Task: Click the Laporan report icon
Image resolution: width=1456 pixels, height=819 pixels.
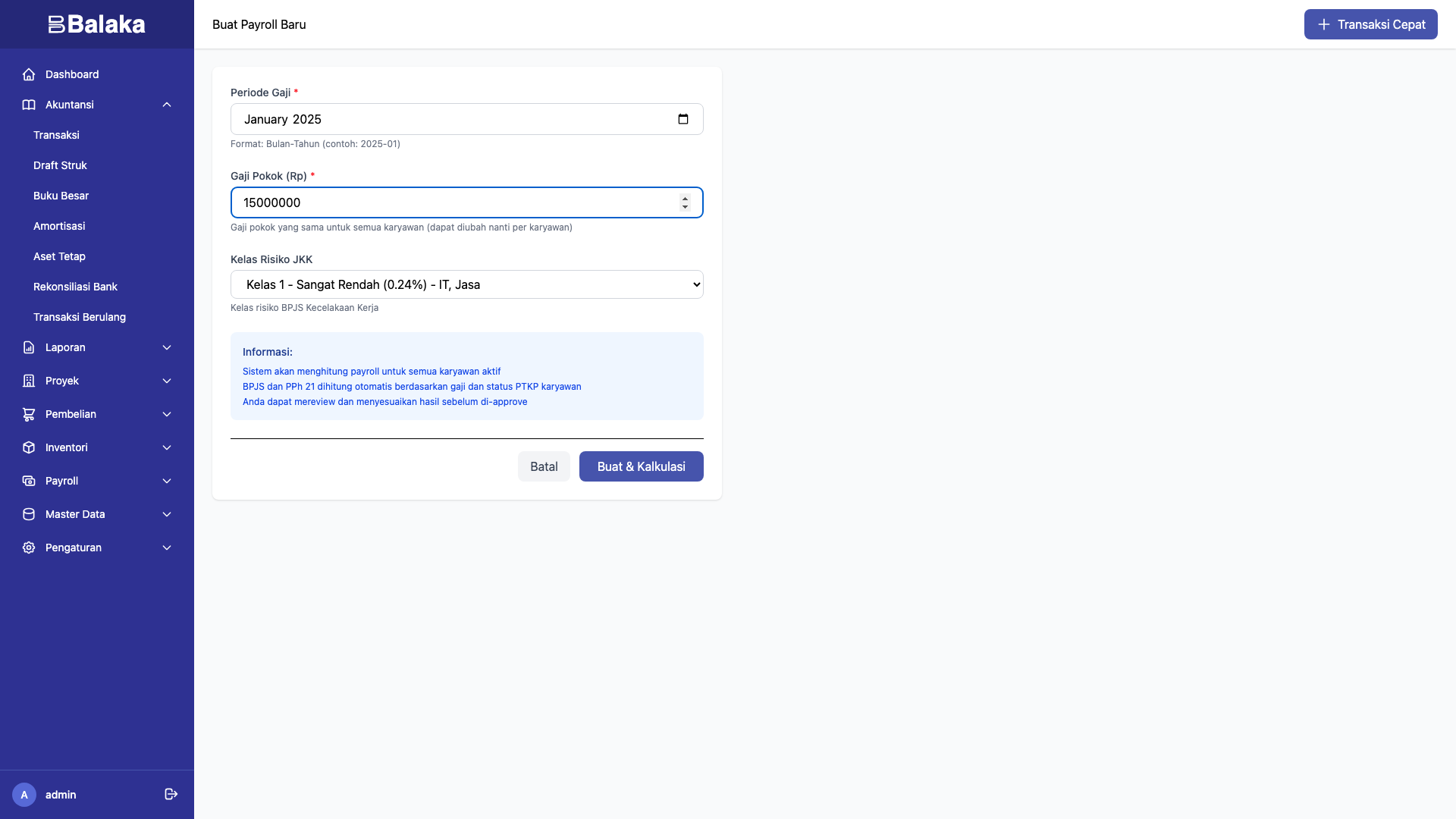Action: 29,347
